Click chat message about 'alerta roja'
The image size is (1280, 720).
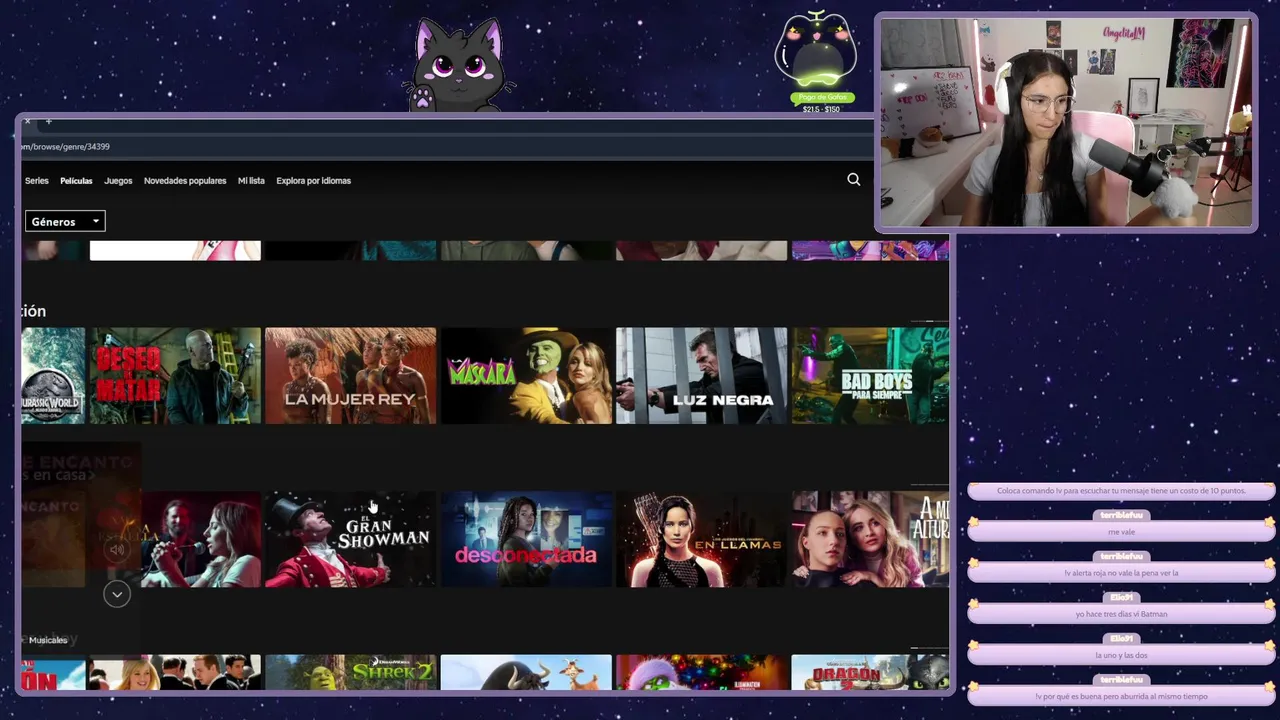click(1121, 572)
